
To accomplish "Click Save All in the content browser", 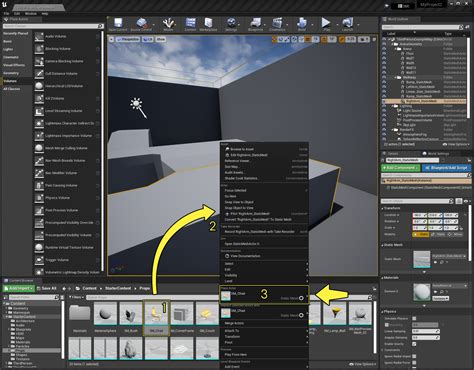I will click(x=47, y=288).
